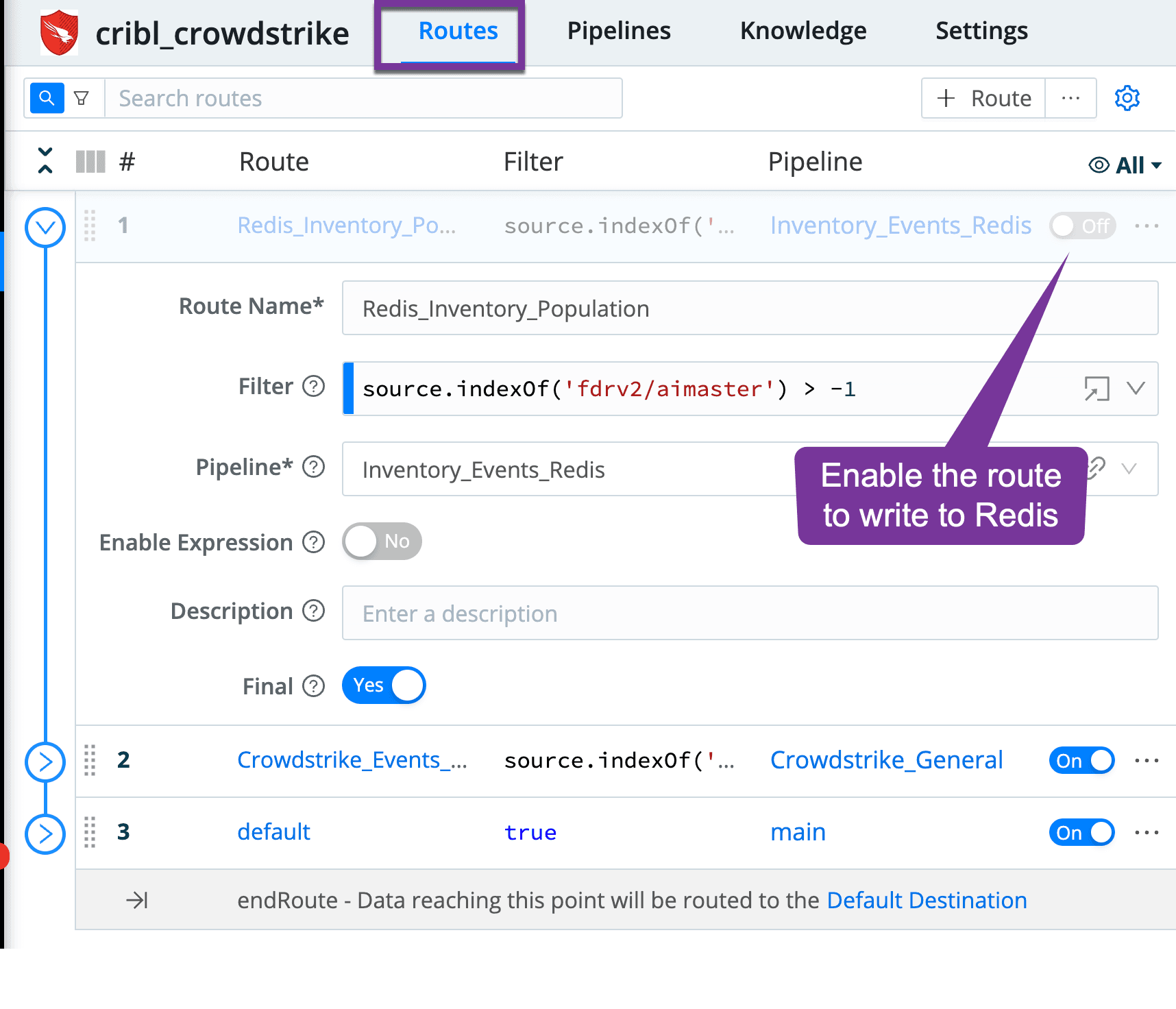Open the Knowledge tab
1176x1009 pixels.
coord(803,31)
